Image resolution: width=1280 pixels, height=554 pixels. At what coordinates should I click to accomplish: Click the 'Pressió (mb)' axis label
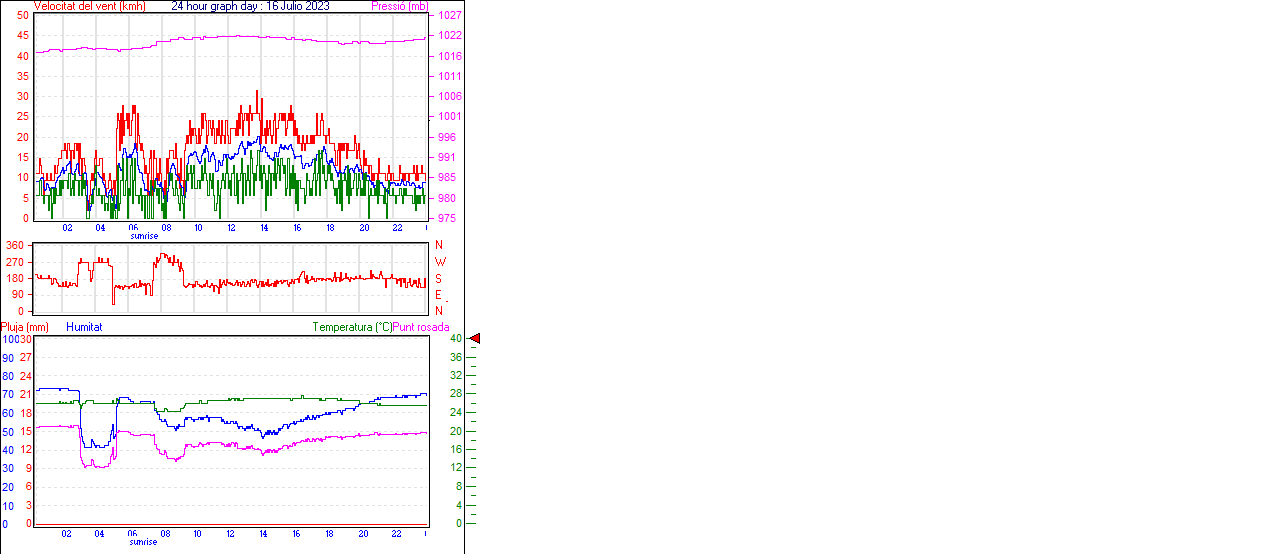(x=398, y=6)
